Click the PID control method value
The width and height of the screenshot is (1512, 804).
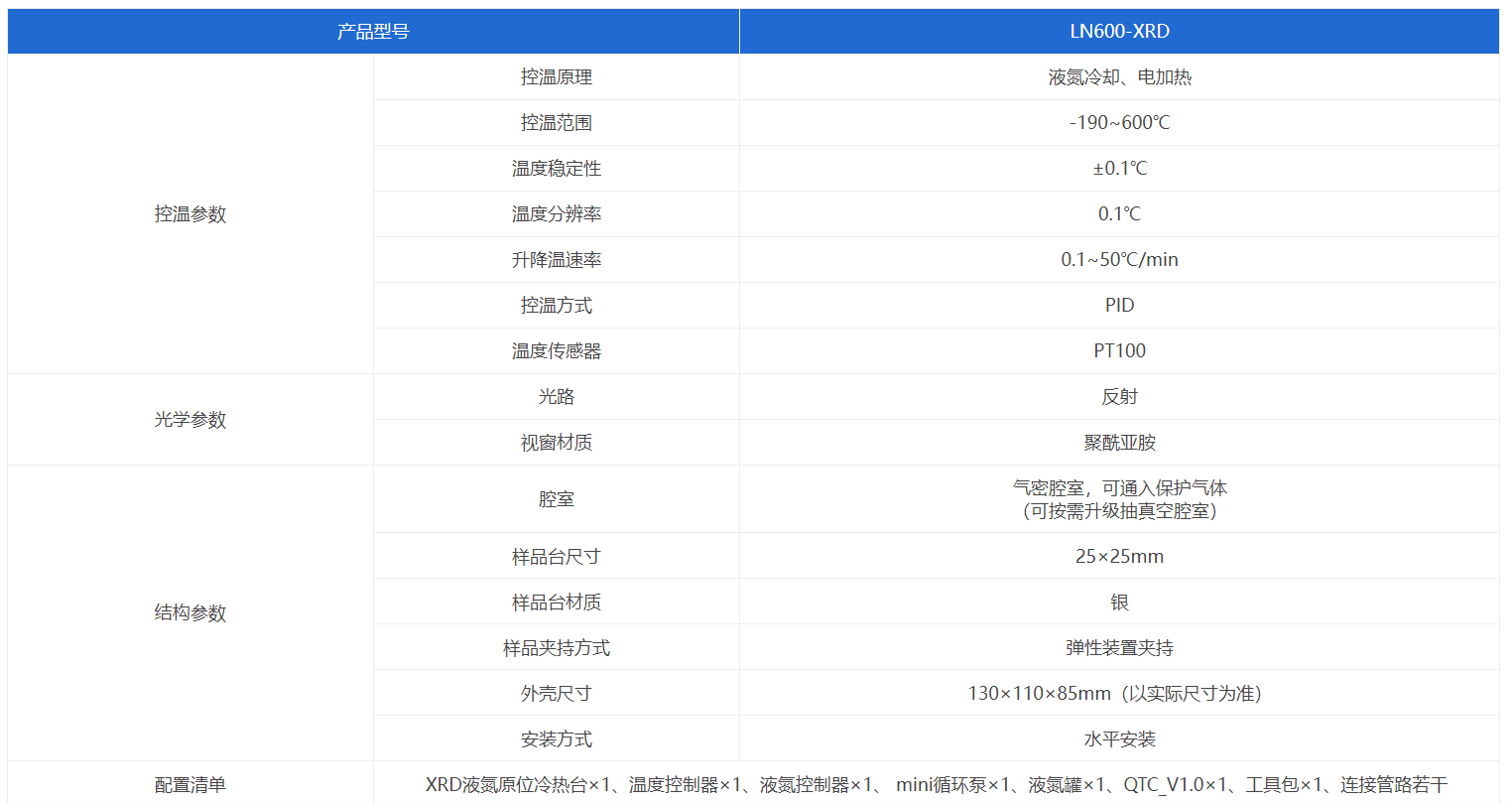click(x=1119, y=306)
